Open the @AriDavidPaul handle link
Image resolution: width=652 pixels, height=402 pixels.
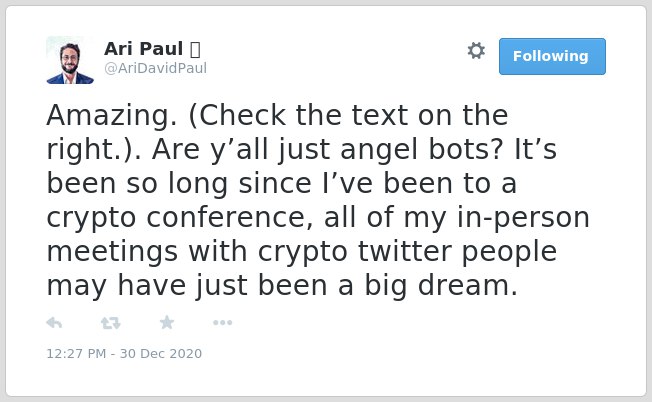(155, 68)
